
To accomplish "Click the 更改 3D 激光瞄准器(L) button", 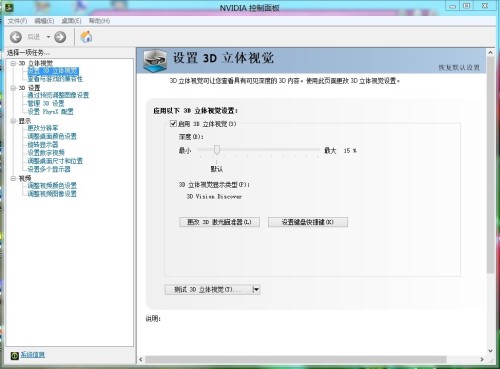I will 219,222.
